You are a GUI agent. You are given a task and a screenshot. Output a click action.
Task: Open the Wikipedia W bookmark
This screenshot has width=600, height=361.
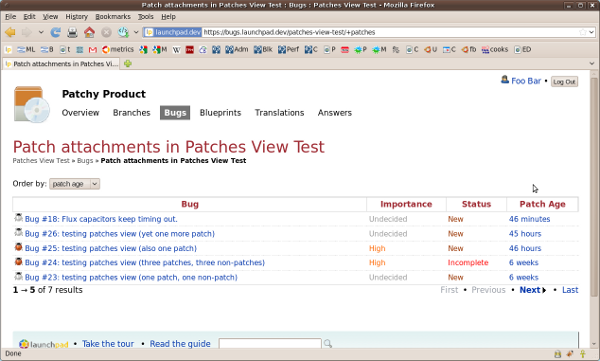click(x=176, y=49)
